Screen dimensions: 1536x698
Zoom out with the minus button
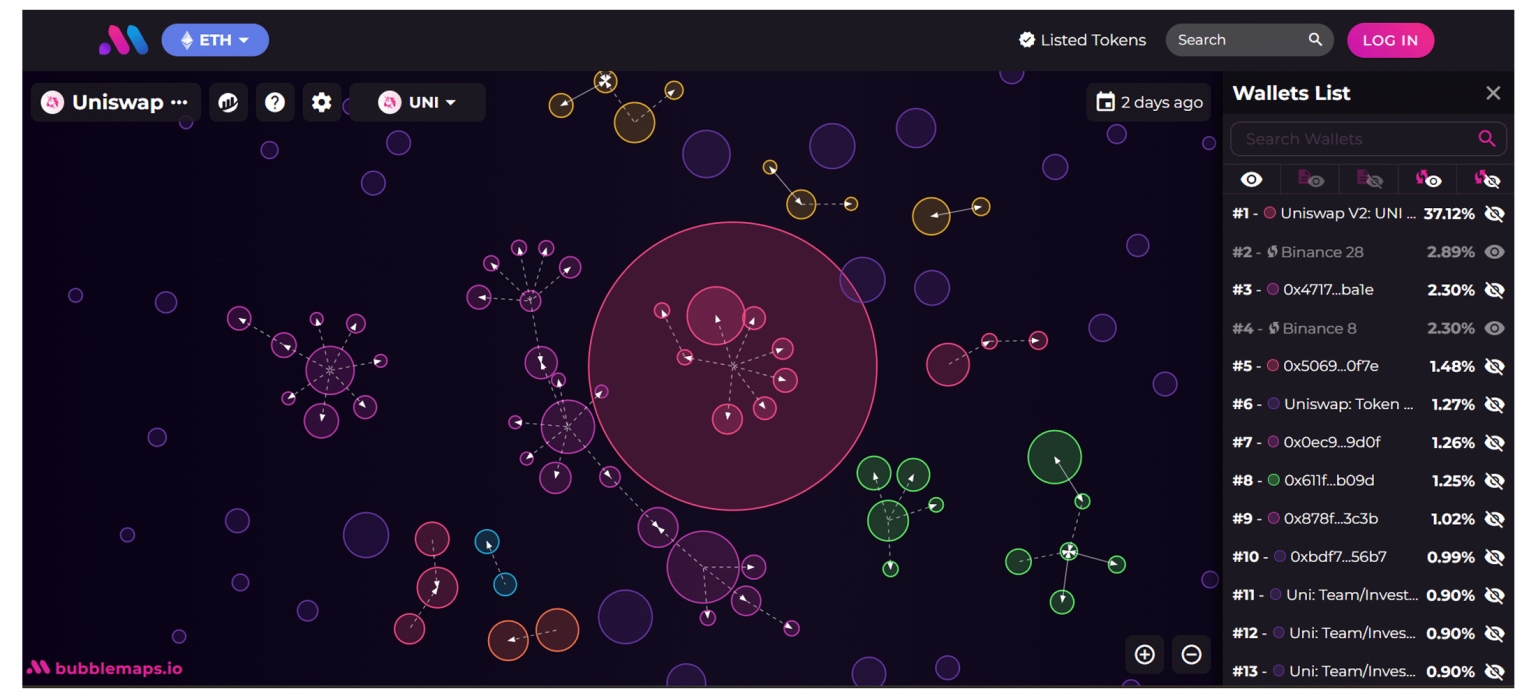[x=1191, y=654]
